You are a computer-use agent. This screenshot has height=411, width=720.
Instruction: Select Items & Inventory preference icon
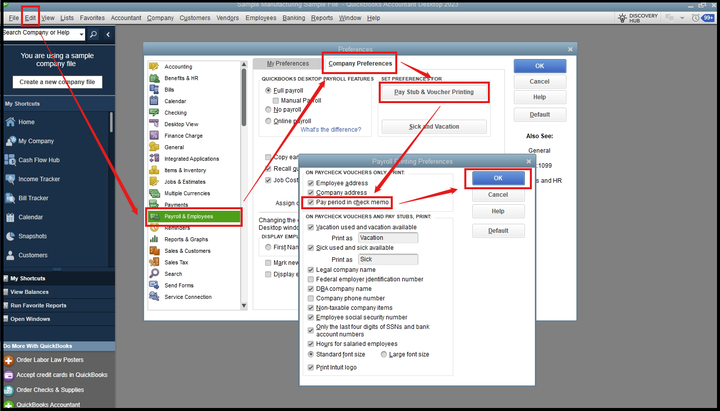click(154, 170)
